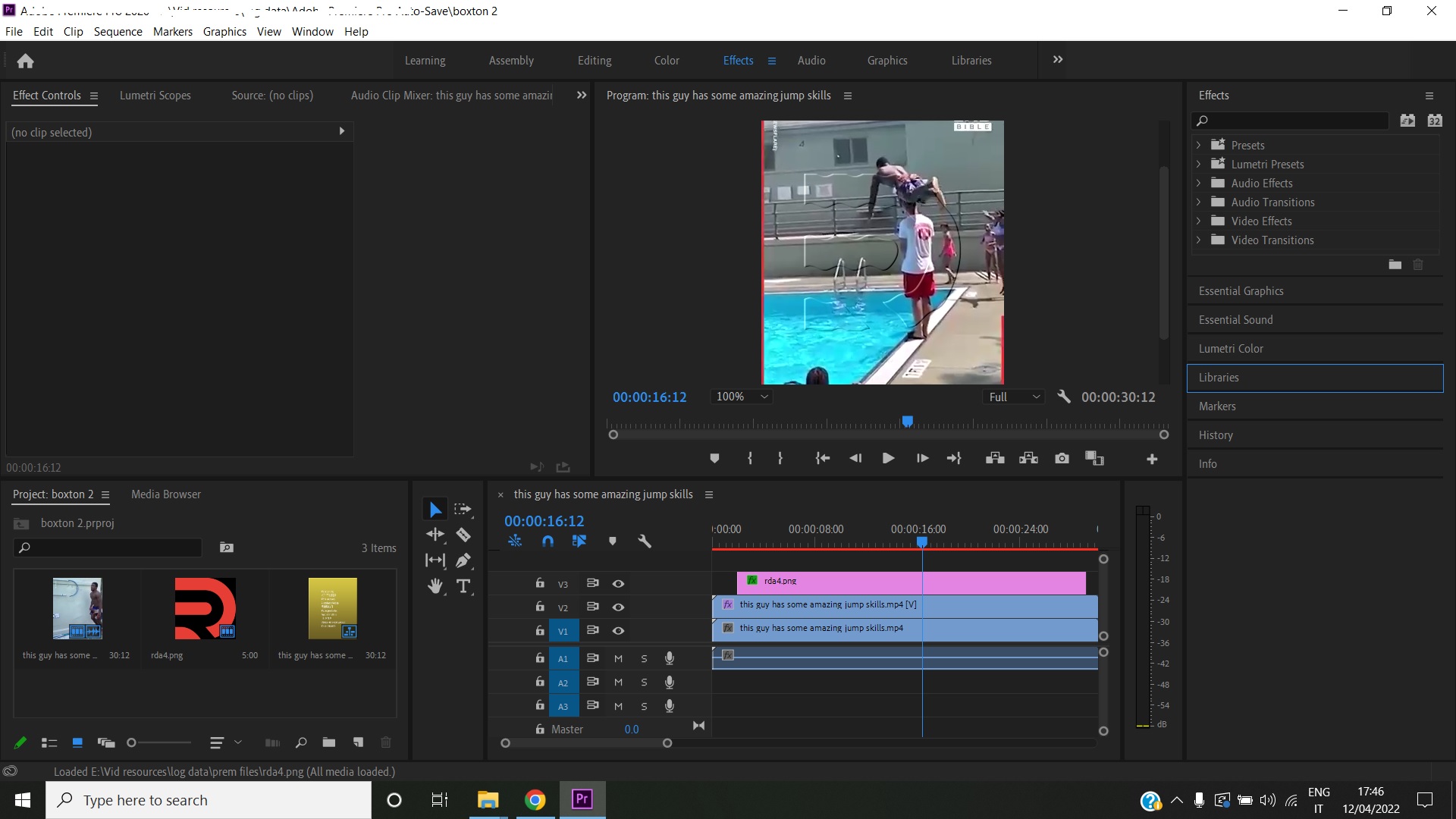1456x819 pixels.
Task: Toggle V1 track visibility eye icon
Action: point(618,631)
